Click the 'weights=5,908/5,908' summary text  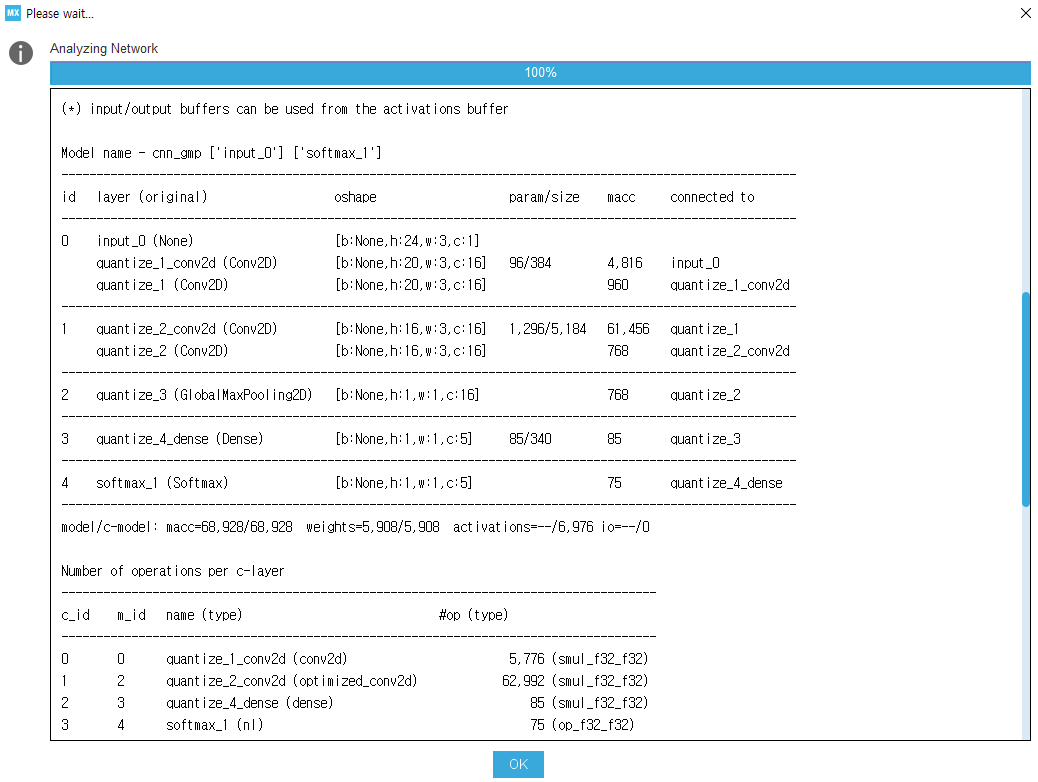[373, 527]
